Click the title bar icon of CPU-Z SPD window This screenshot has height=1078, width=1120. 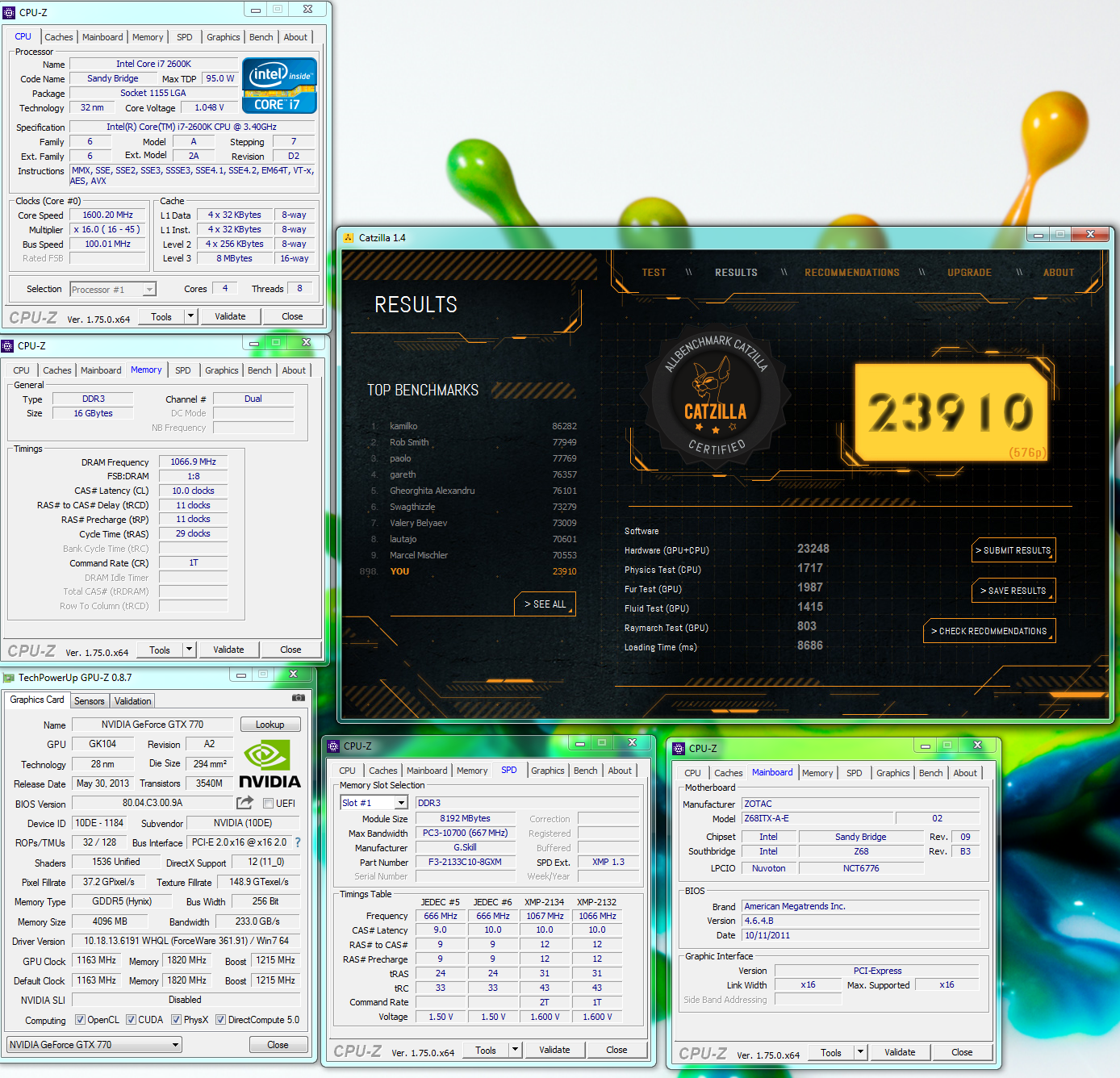tap(333, 746)
